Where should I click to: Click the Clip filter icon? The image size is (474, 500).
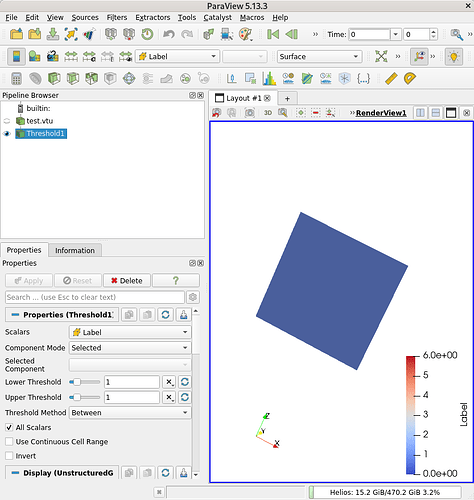(x=54, y=79)
